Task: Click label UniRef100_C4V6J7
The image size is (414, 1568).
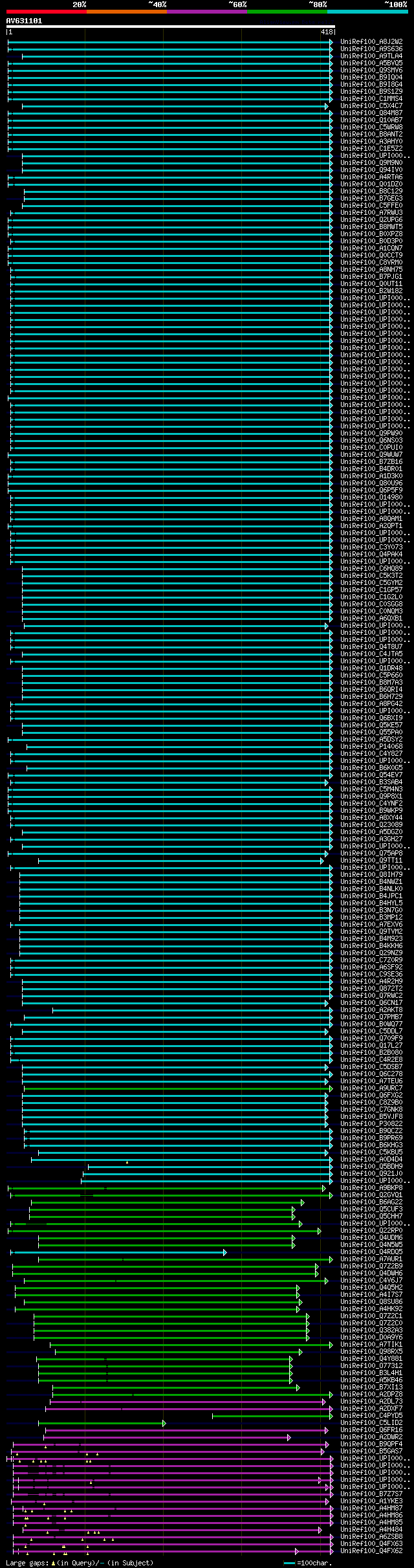Action: 371,1280
